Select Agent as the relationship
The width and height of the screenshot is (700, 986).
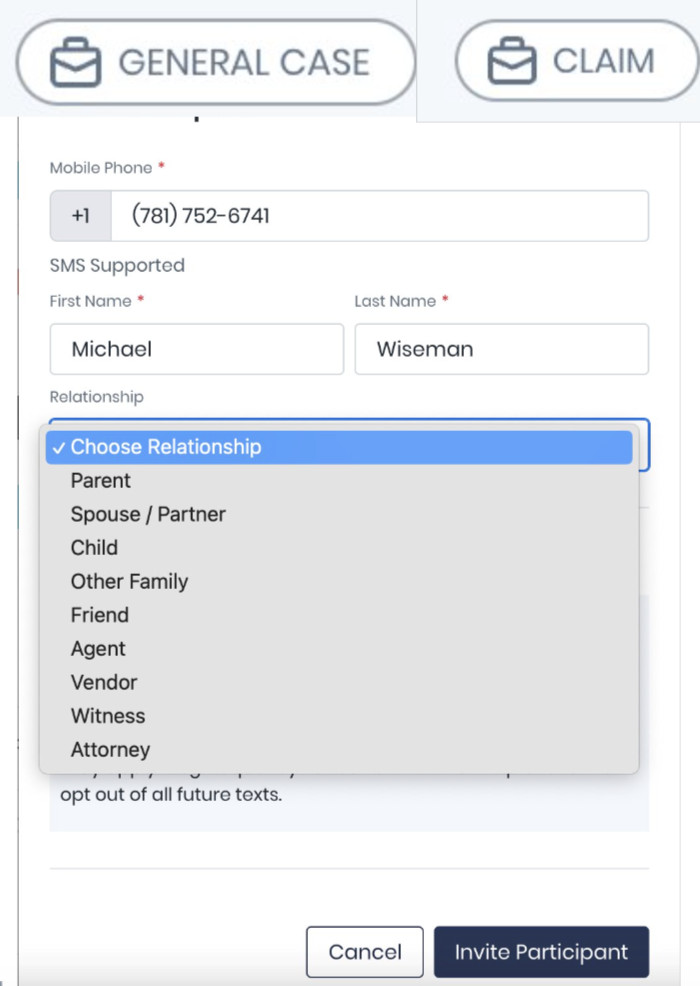click(98, 649)
